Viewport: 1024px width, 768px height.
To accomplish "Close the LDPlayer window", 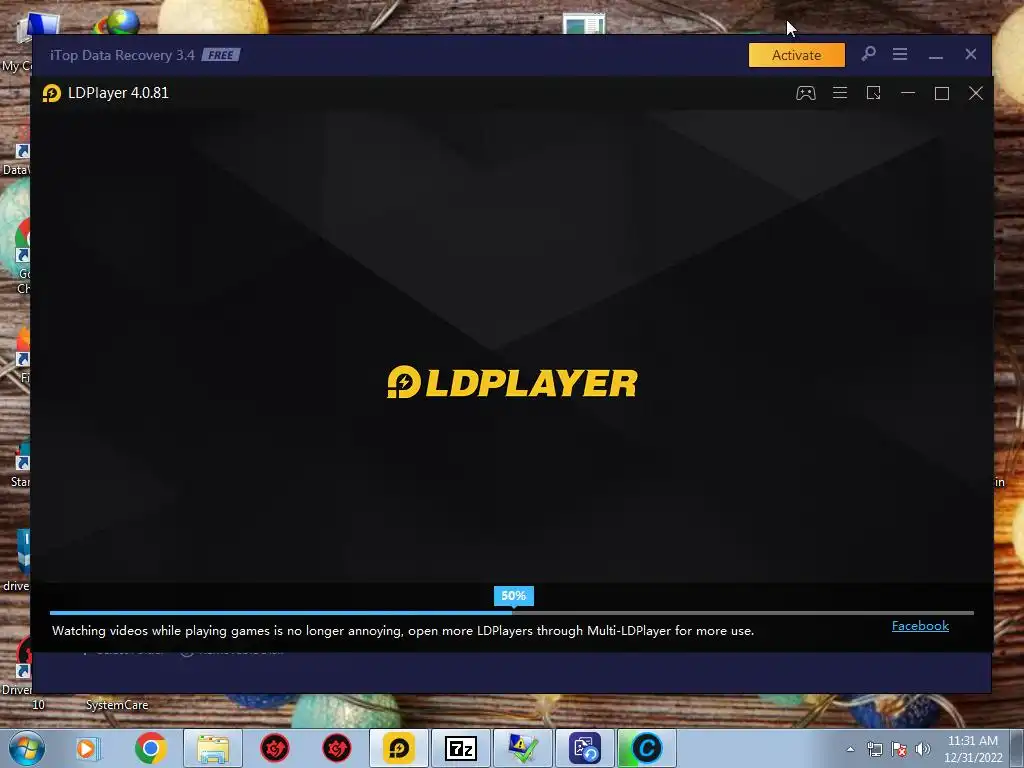I will pyautogui.click(x=976, y=93).
